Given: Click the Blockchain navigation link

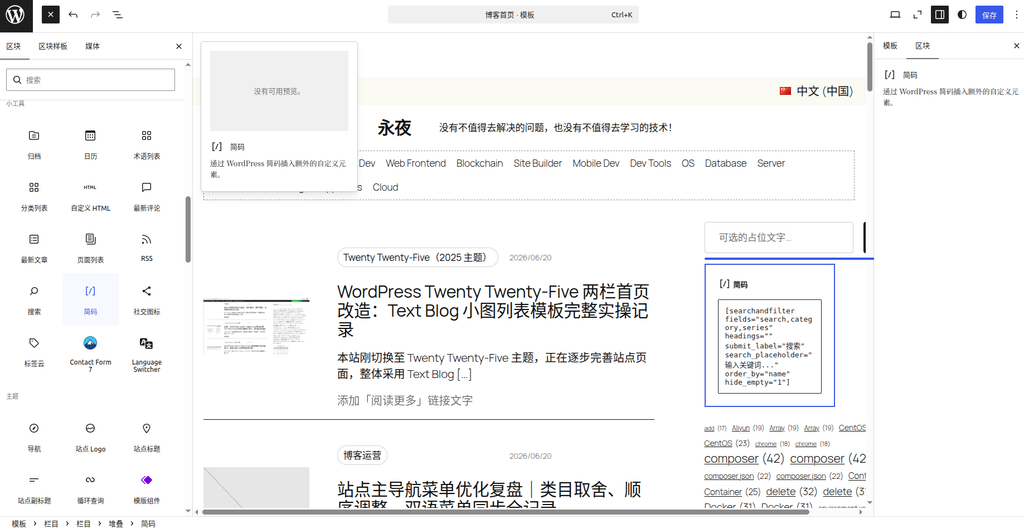Looking at the screenshot, I should coord(479,163).
